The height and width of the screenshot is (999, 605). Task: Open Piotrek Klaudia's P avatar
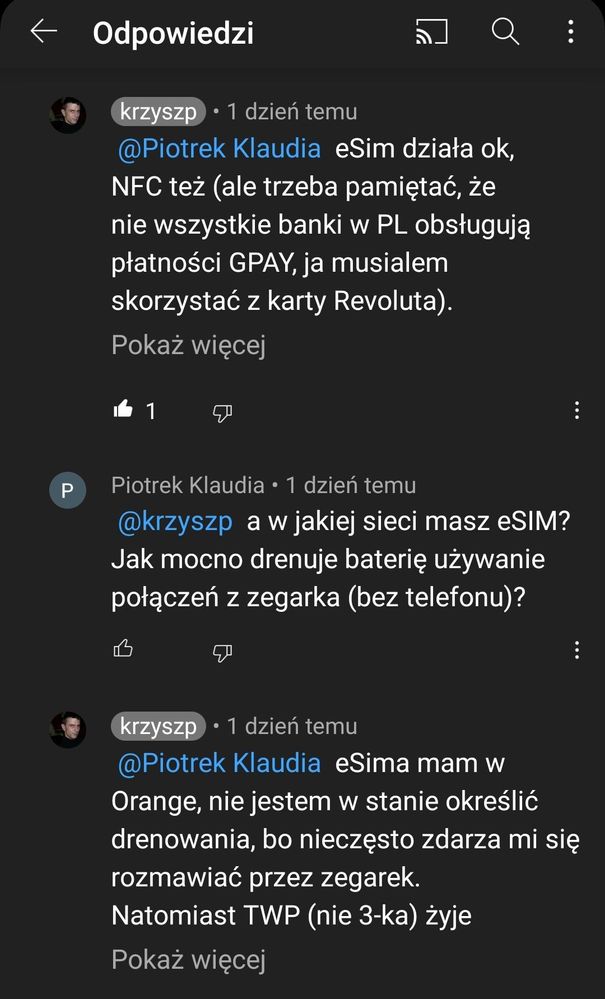[68, 490]
